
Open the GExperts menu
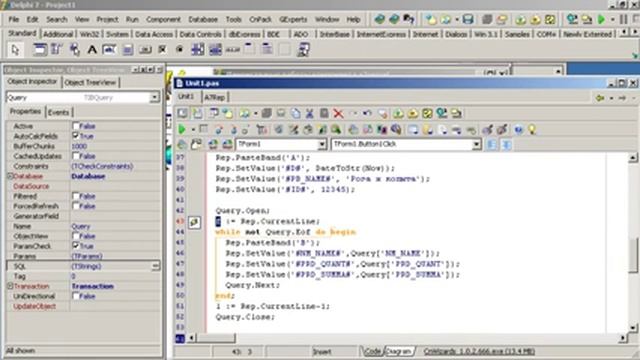tap(293, 19)
